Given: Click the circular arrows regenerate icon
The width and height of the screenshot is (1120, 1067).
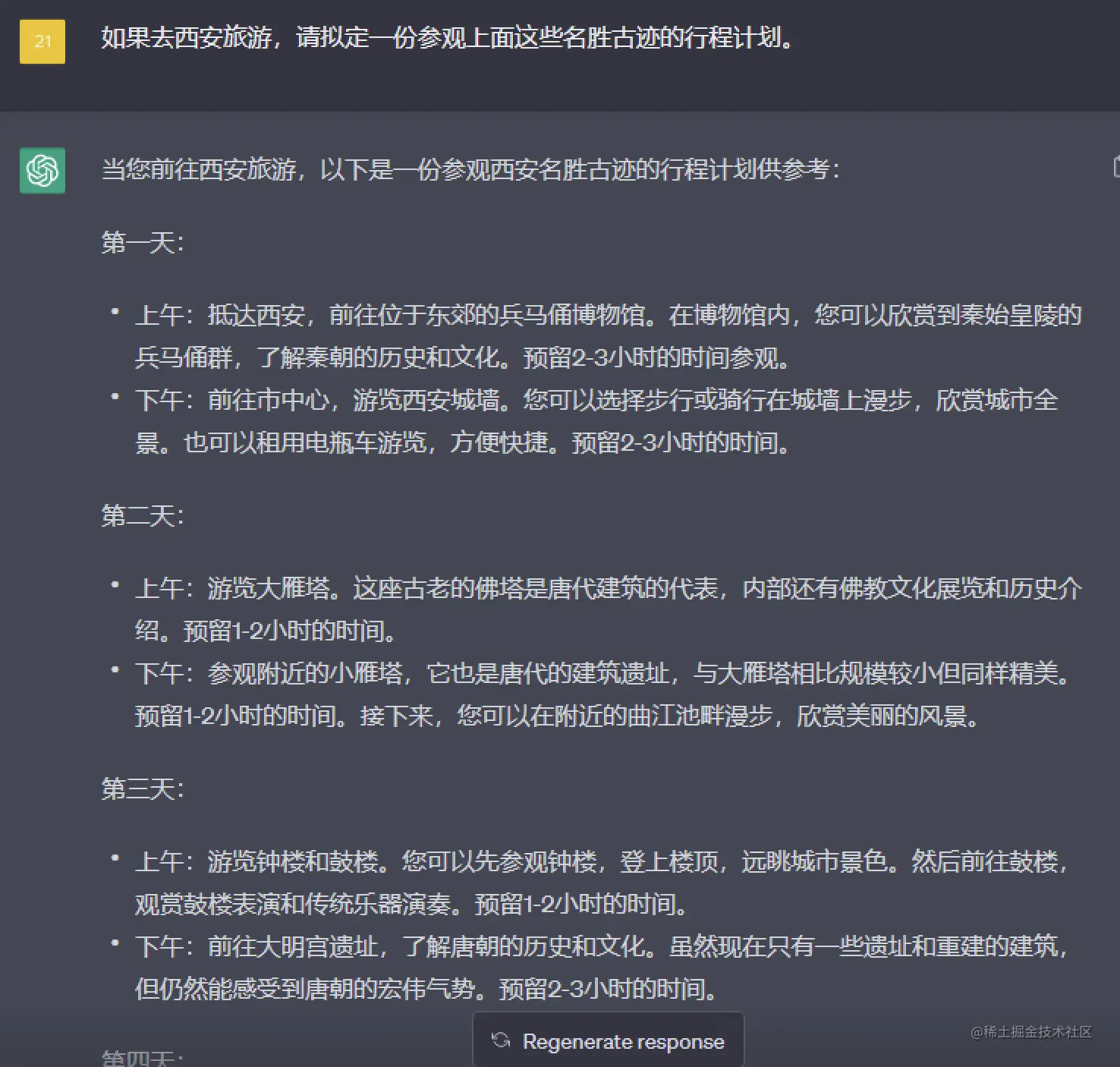Looking at the screenshot, I should point(501,1040).
